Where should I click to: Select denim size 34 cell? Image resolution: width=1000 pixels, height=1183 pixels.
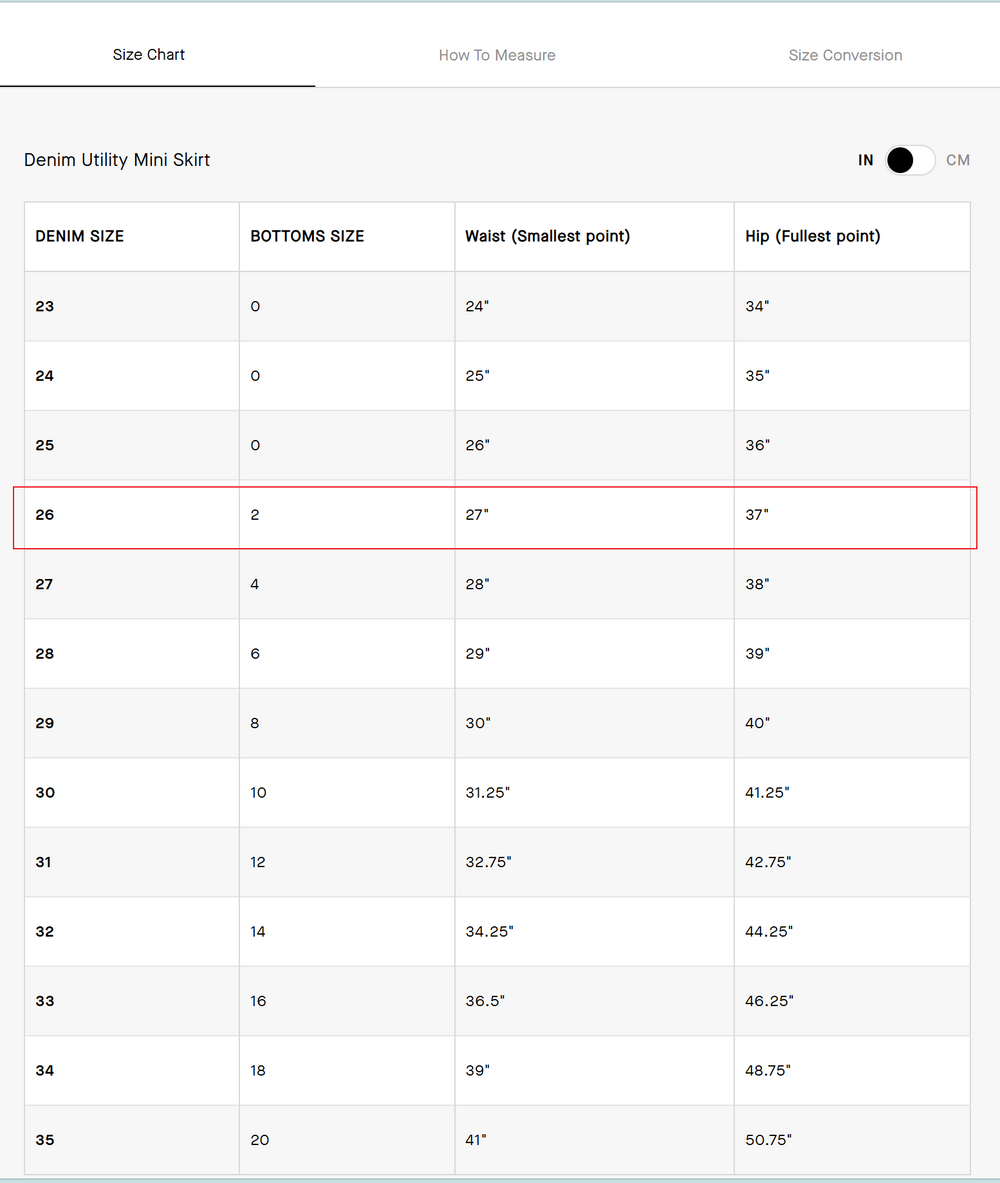132,1070
